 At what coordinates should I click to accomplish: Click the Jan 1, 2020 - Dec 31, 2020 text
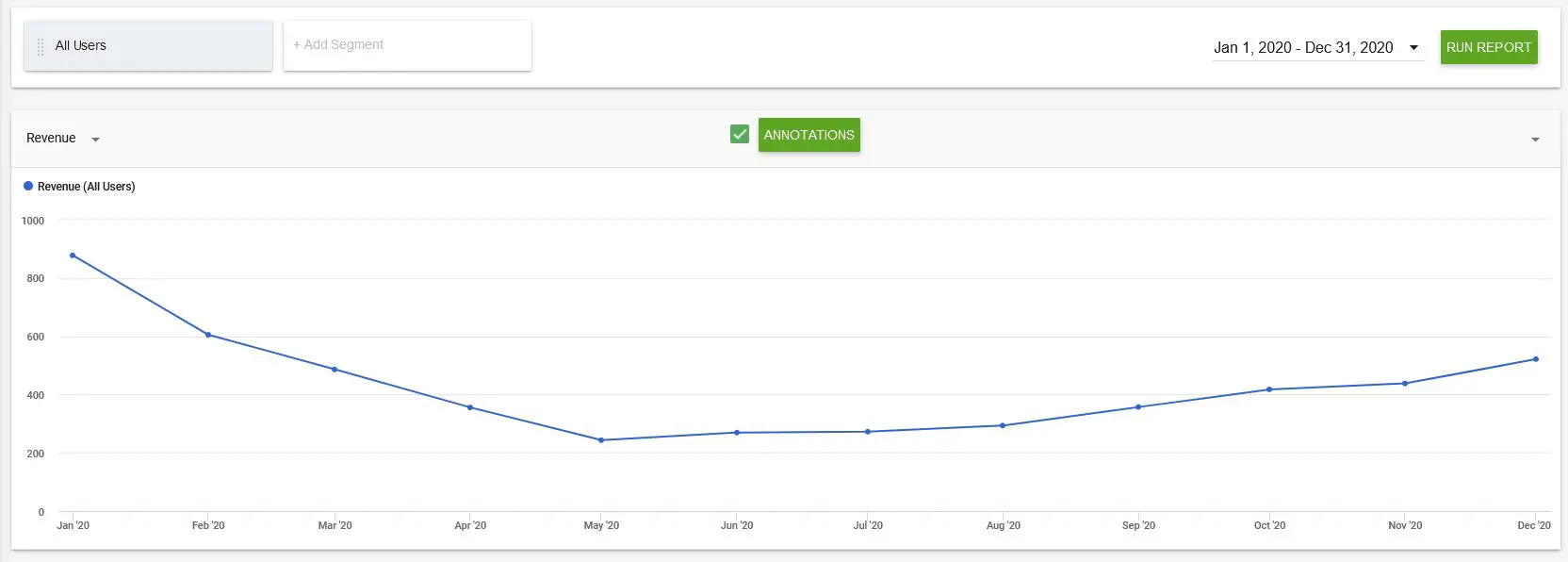[1303, 47]
